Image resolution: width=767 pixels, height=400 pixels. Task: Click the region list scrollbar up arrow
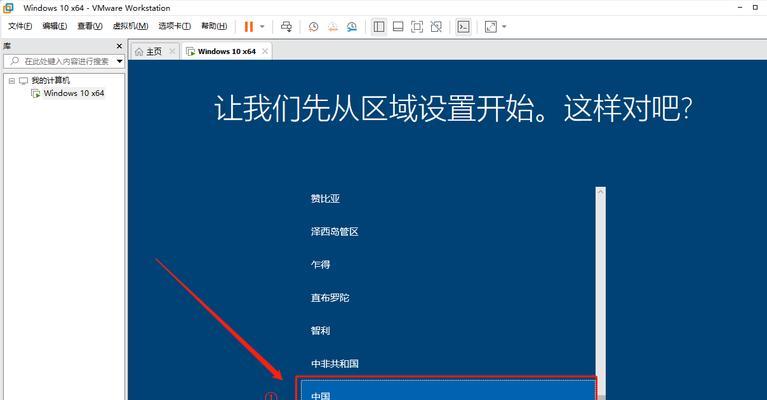coord(601,192)
